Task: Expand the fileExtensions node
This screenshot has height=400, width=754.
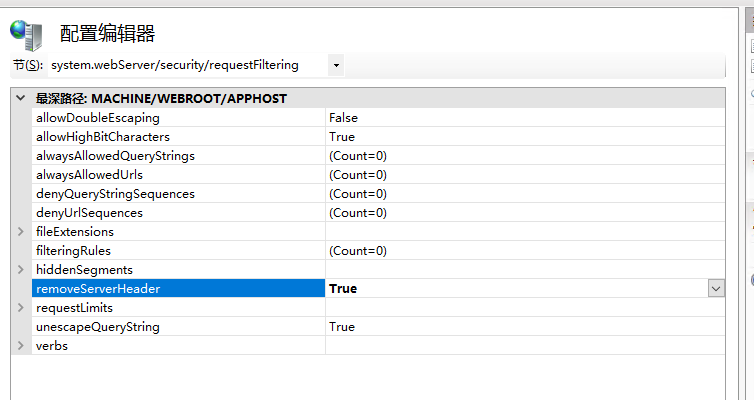Action: click(21, 231)
